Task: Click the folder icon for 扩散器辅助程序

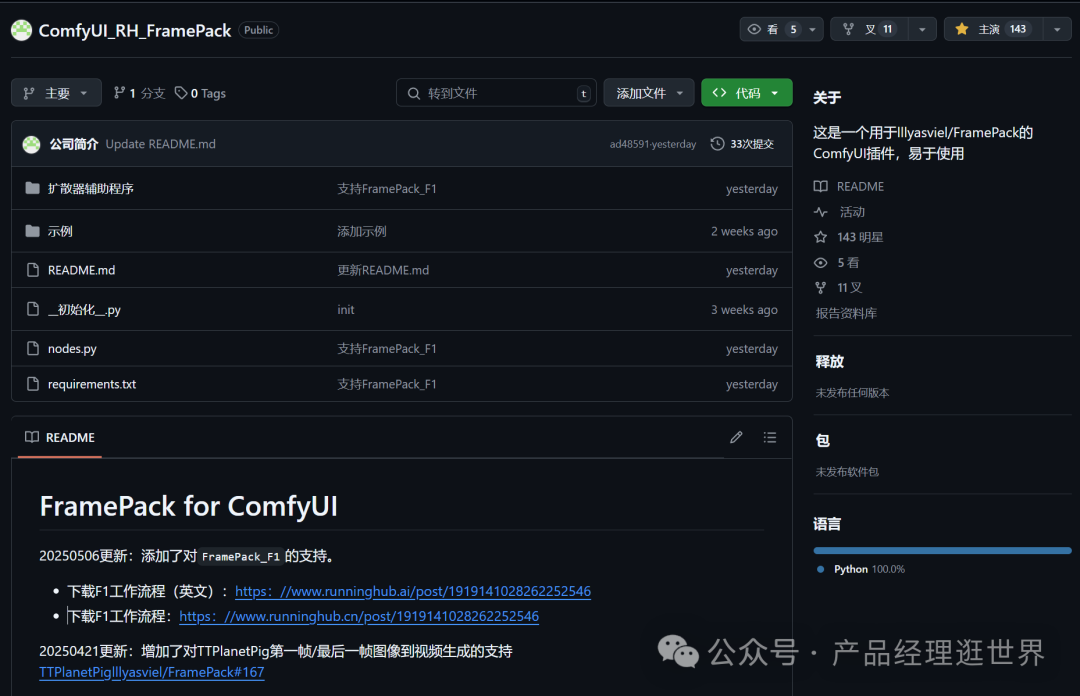Action: click(x=32, y=188)
